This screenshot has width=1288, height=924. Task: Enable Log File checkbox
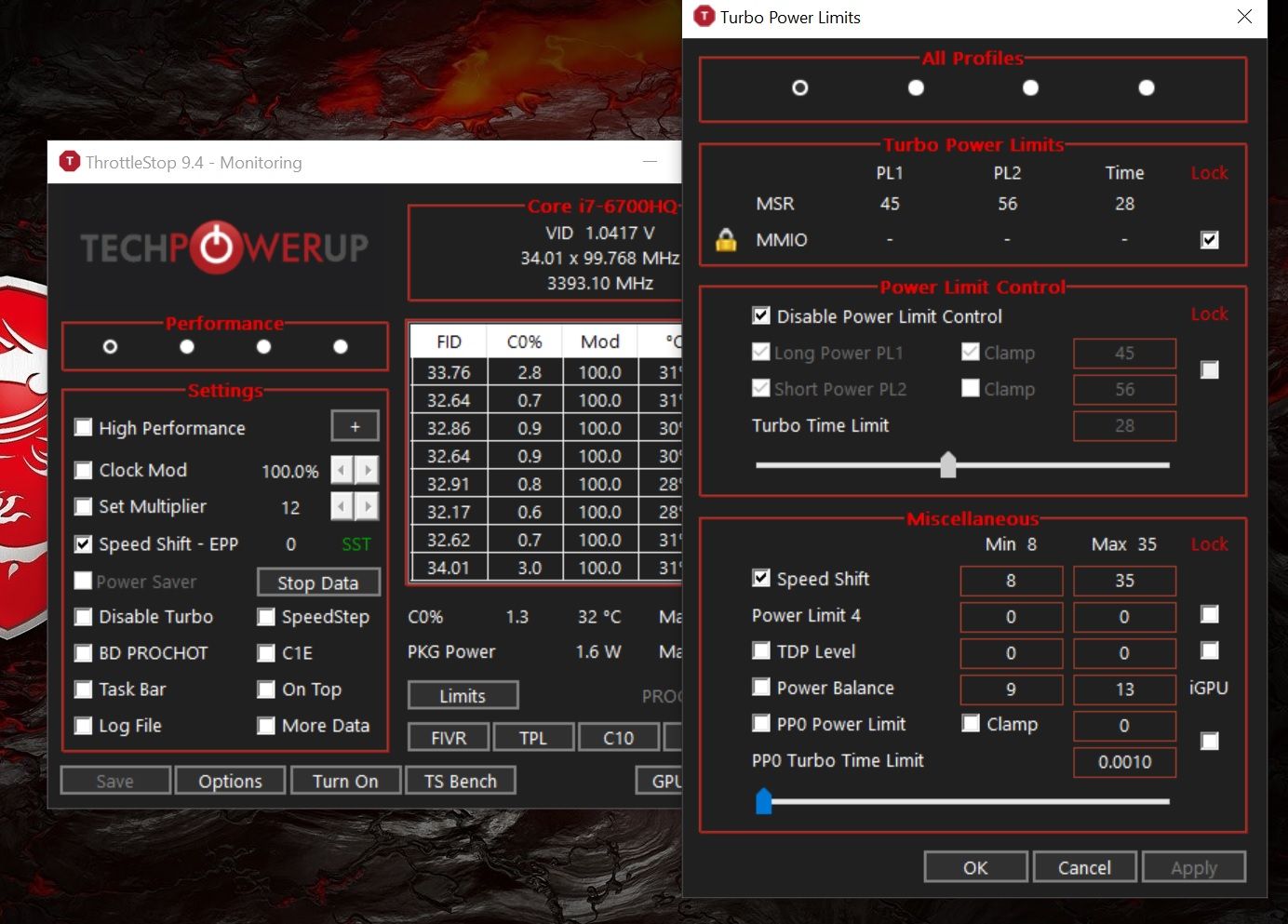click(84, 726)
